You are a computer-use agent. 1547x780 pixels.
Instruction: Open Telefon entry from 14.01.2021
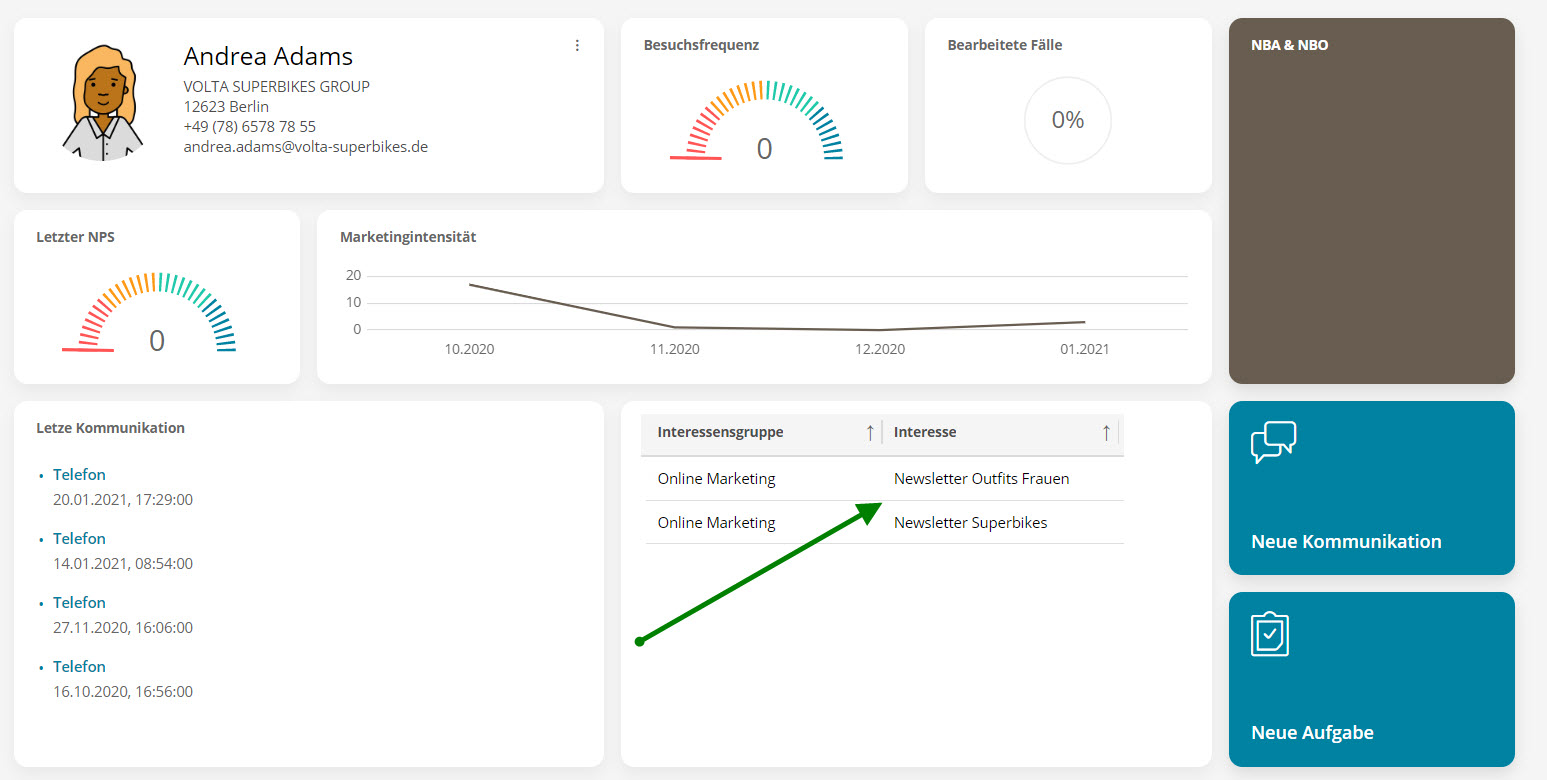click(79, 538)
